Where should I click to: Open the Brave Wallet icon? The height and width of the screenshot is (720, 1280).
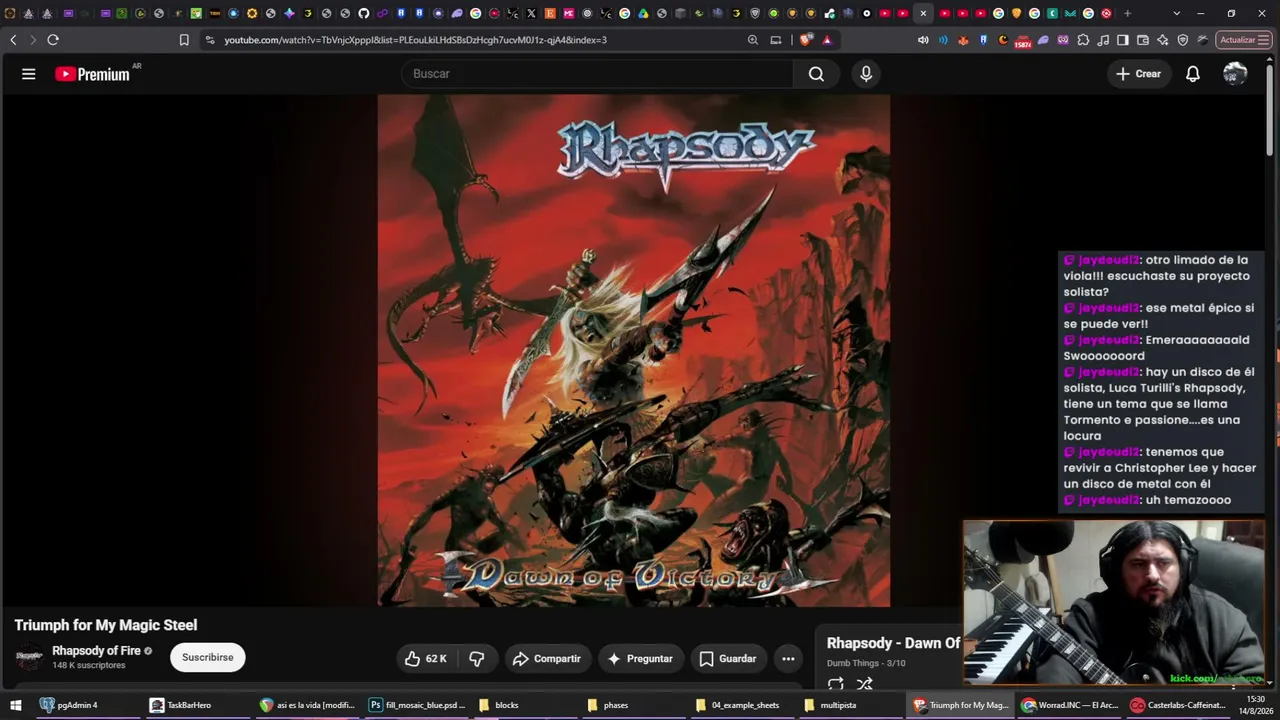point(1143,40)
